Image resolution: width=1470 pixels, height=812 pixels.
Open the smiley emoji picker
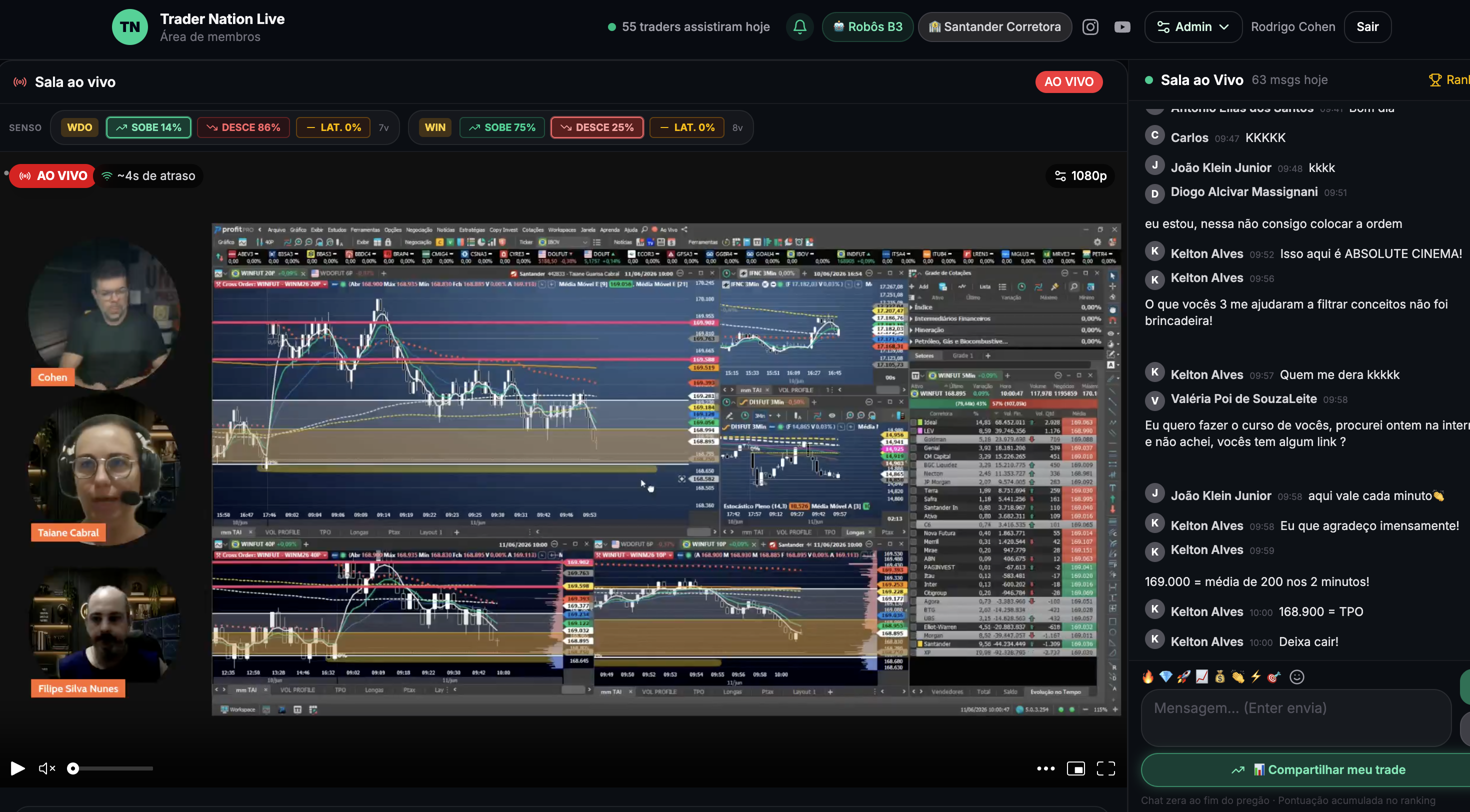pyautogui.click(x=1296, y=677)
